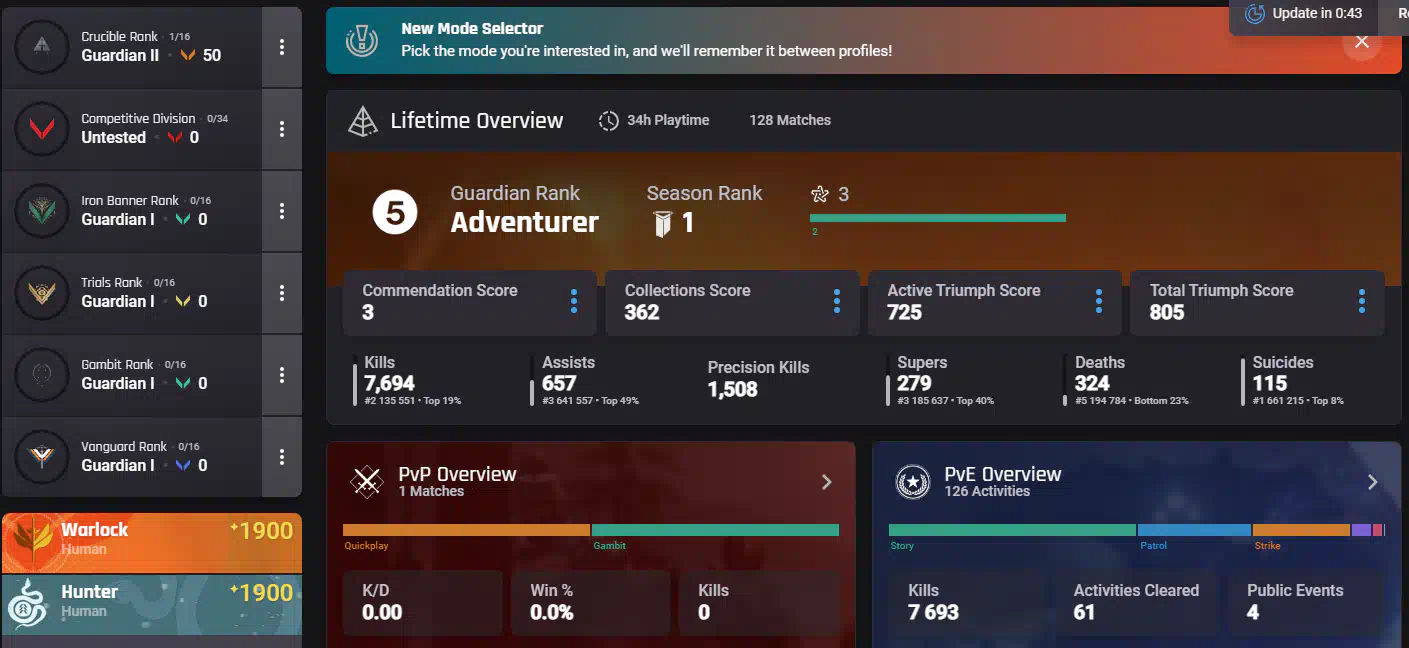Click the Trials Rank yellow chevron points icon
This screenshot has width=1409, height=648.
[x=183, y=301]
